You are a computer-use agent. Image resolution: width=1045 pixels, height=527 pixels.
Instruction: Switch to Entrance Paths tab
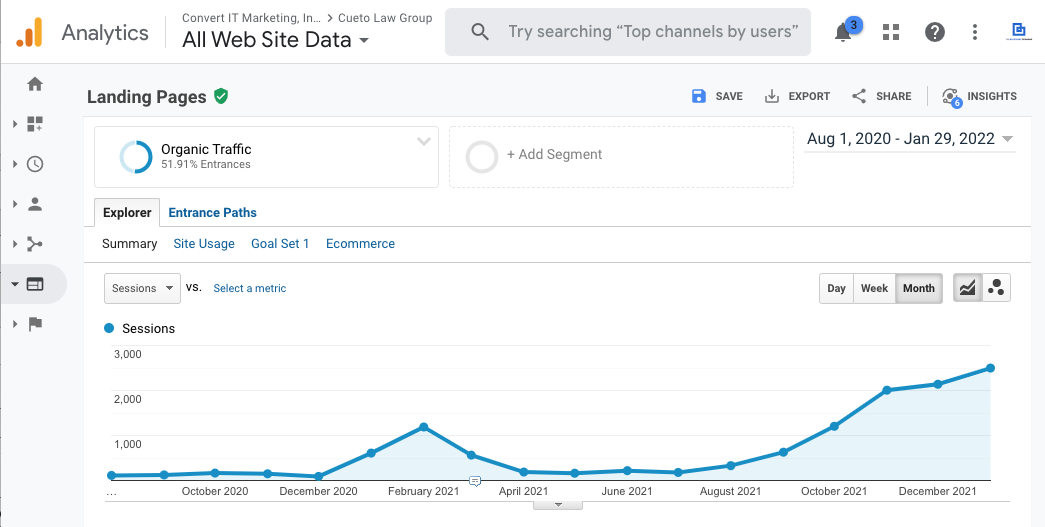point(212,213)
